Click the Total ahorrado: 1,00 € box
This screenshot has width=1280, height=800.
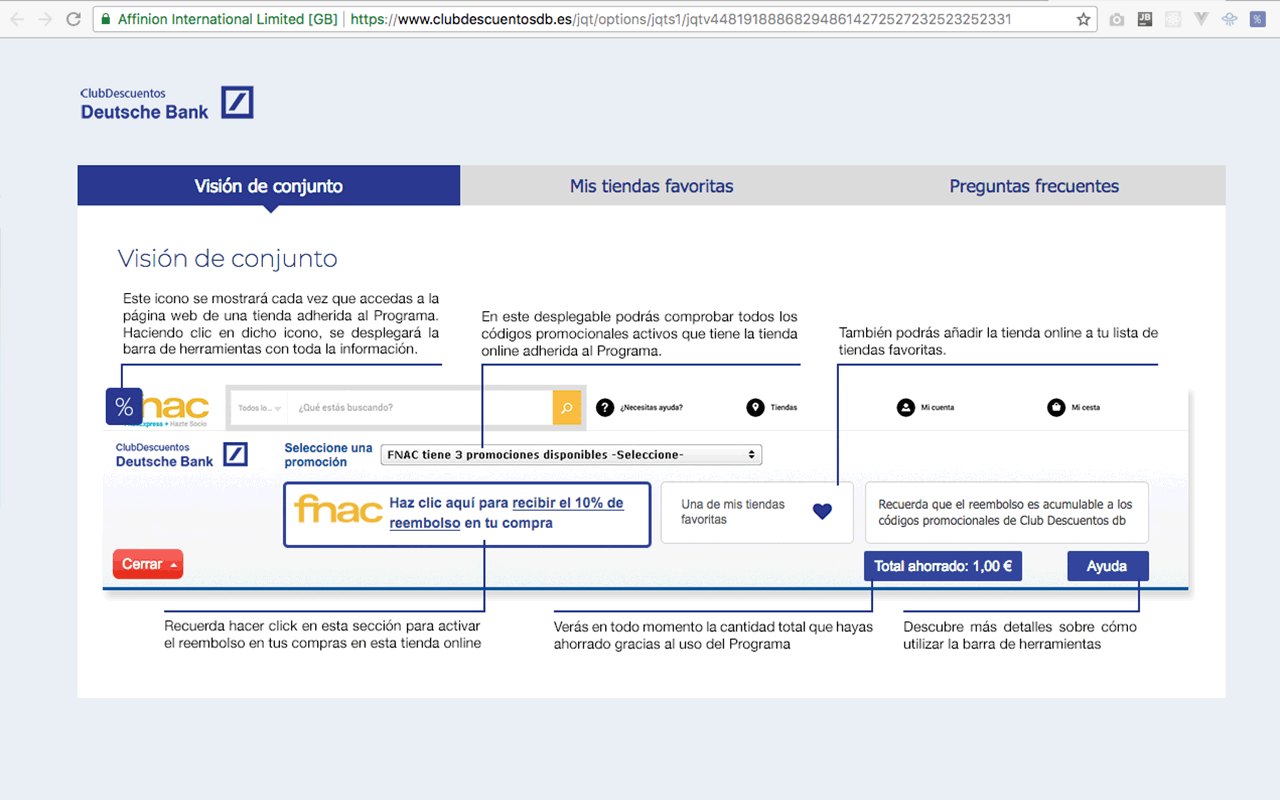tap(943, 566)
